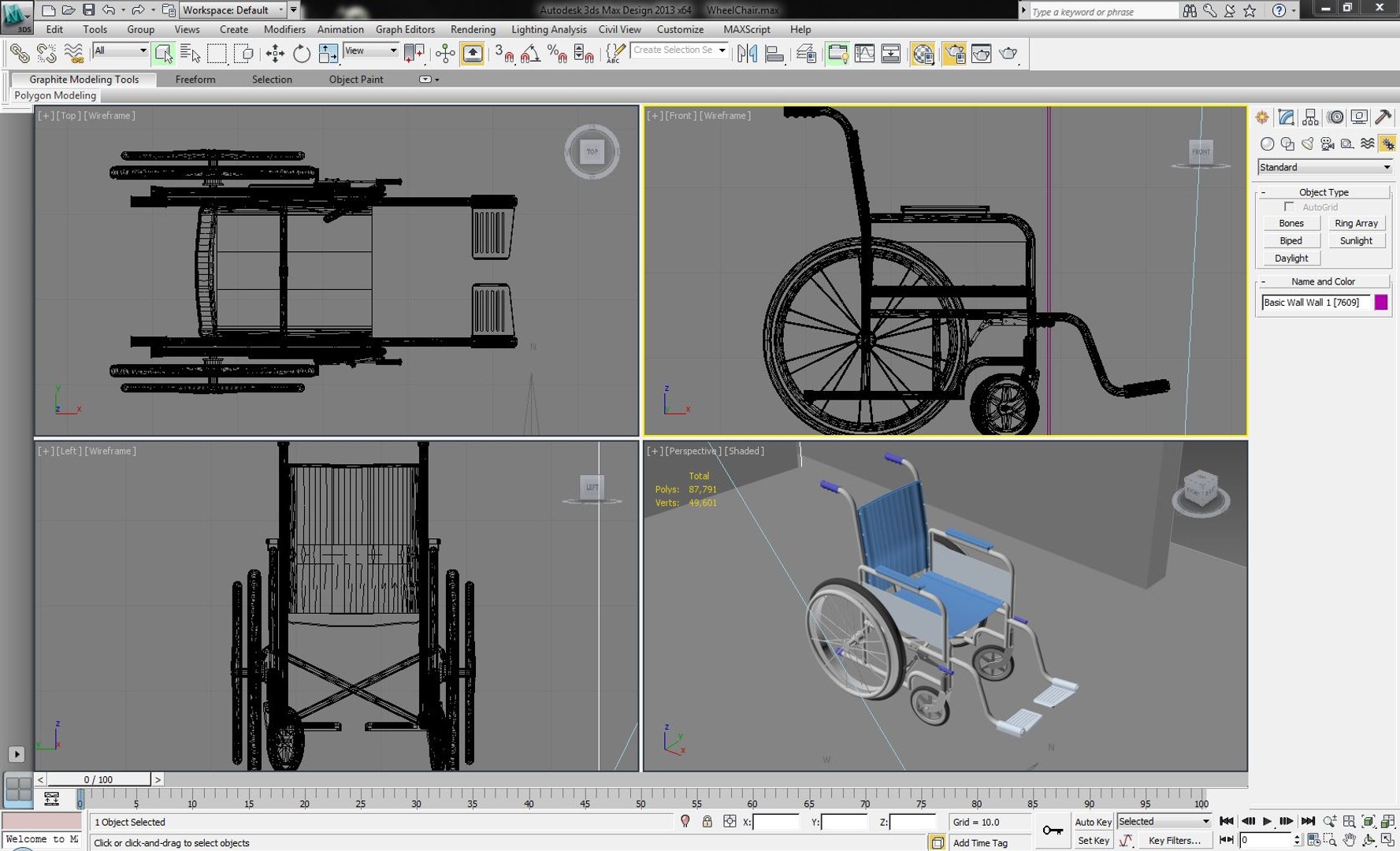This screenshot has width=1400, height=851.
Task: Activate Select and Uniform Scale tool
Action: [x=328, y=54]
